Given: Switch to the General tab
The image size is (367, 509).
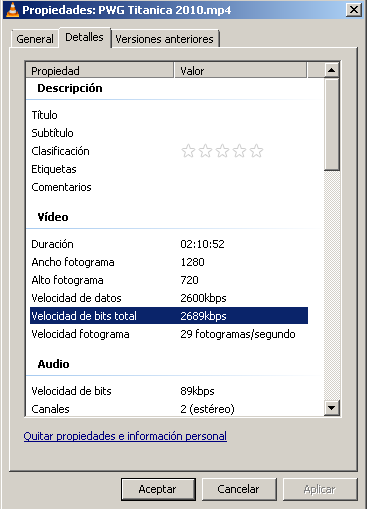Looking at the screenshot, I should [x=35, y=39].
